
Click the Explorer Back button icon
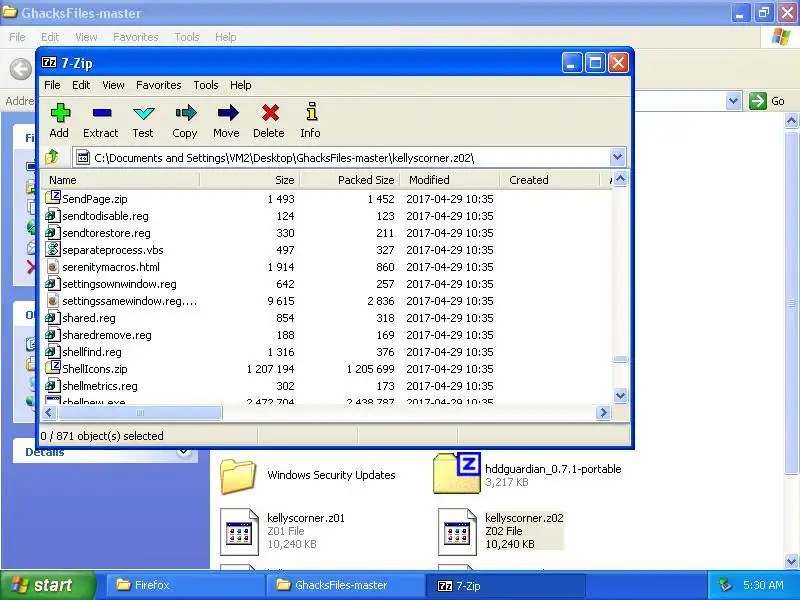[x=20, y=69]
